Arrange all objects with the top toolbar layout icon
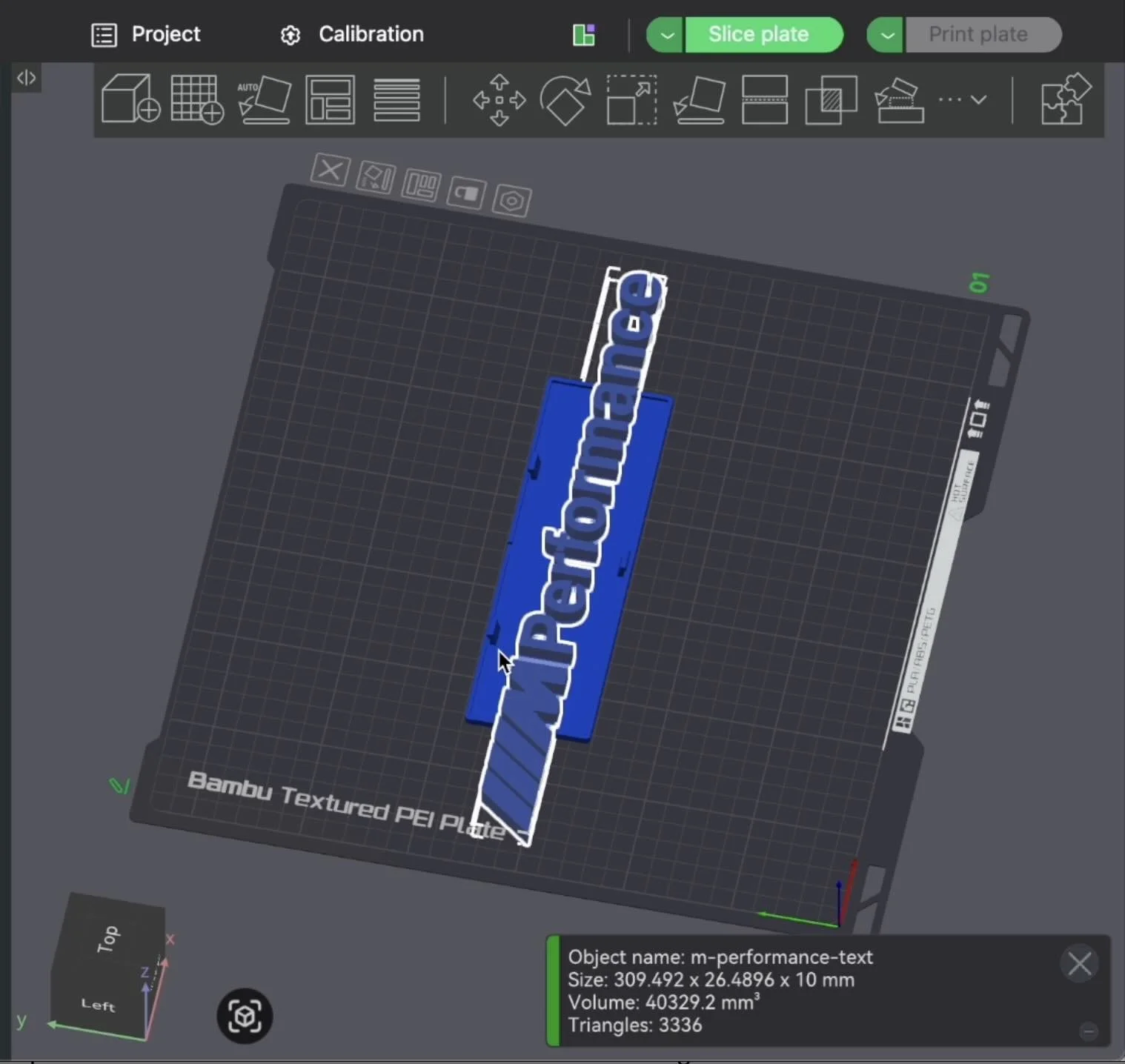Image resolution: width=1125 pixels, height=1064 pixels. point(330,99)
